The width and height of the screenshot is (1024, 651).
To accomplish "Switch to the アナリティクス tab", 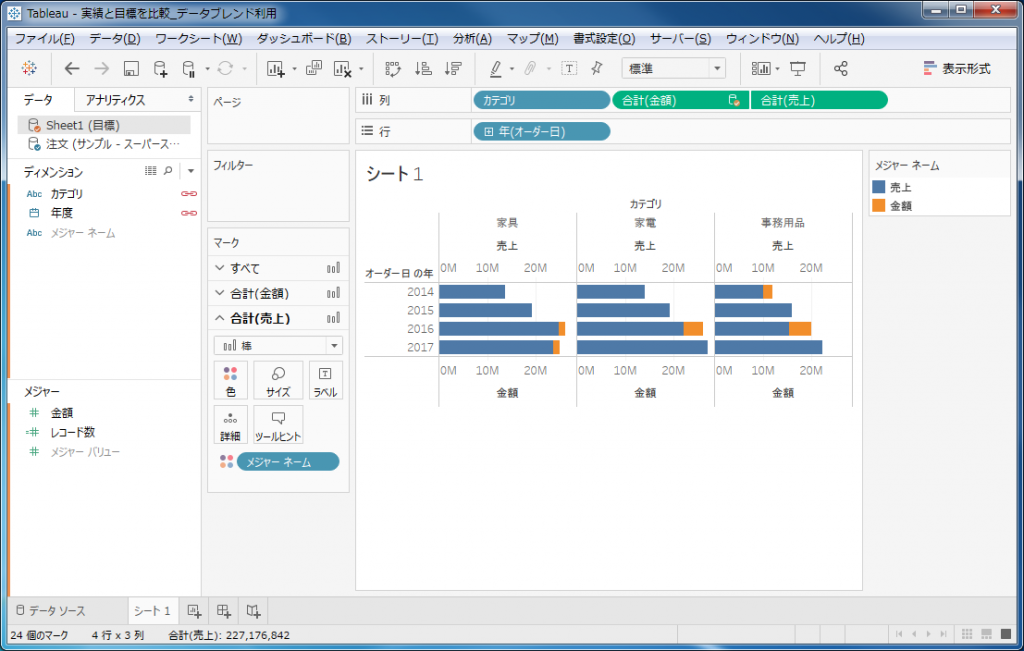I will click(x=115, y=100).
